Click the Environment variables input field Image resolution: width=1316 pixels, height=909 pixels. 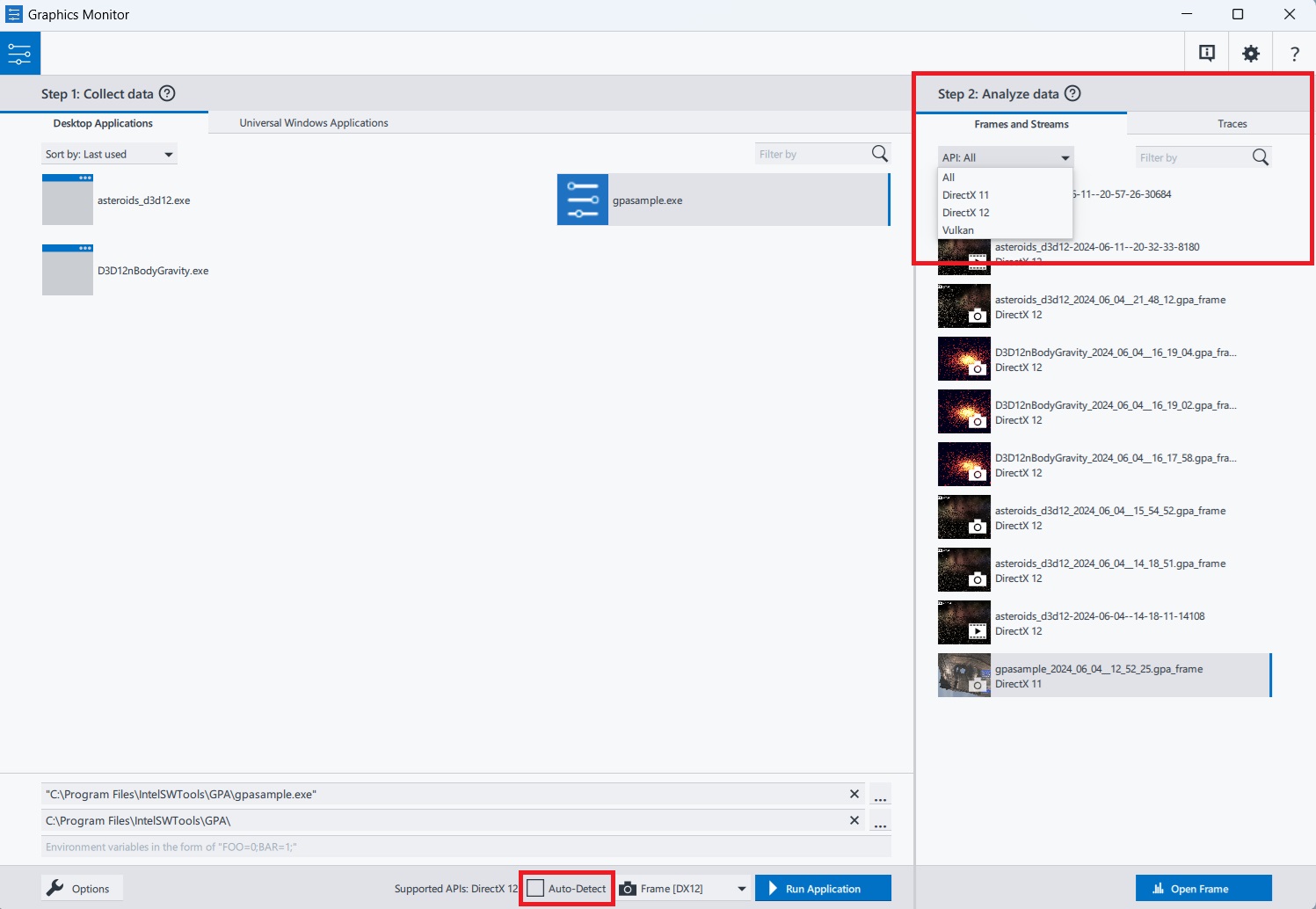click(466, 847)
